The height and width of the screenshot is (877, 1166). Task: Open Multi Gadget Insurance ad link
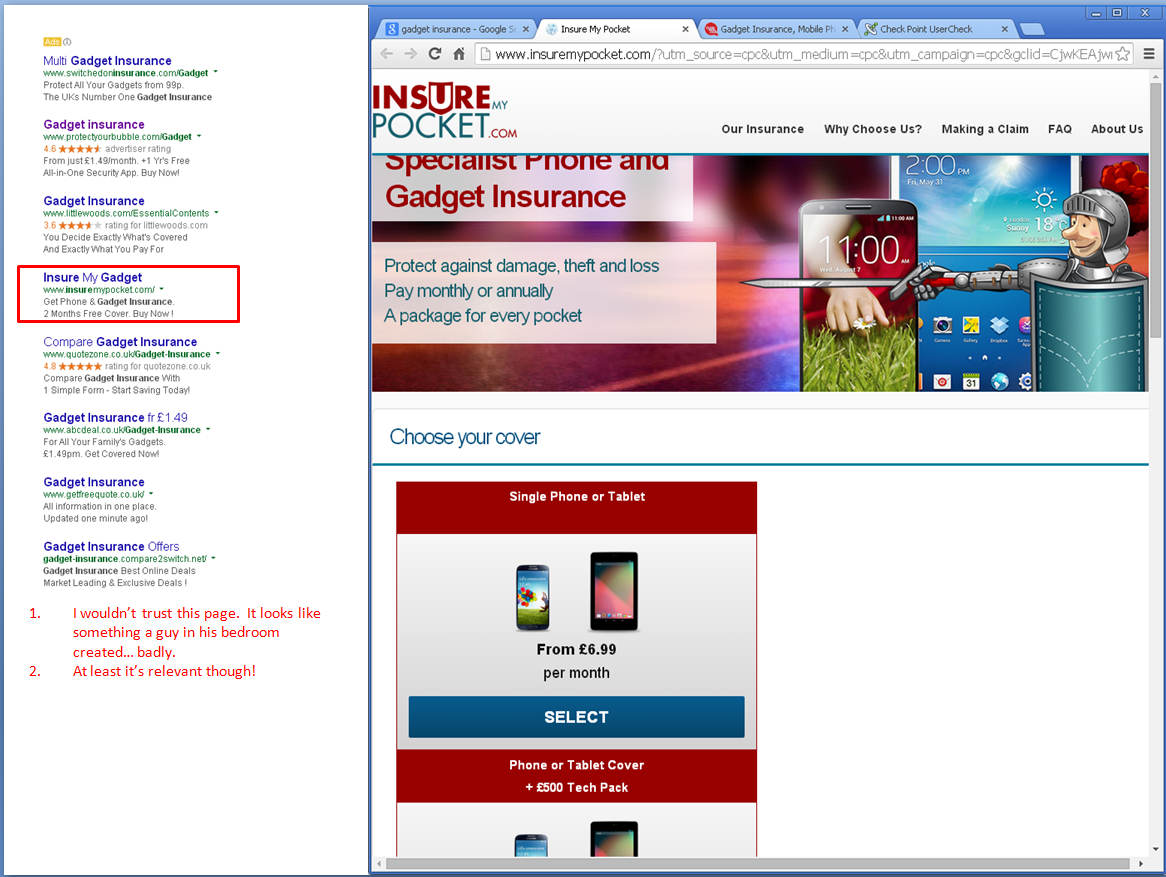[107, 60]
